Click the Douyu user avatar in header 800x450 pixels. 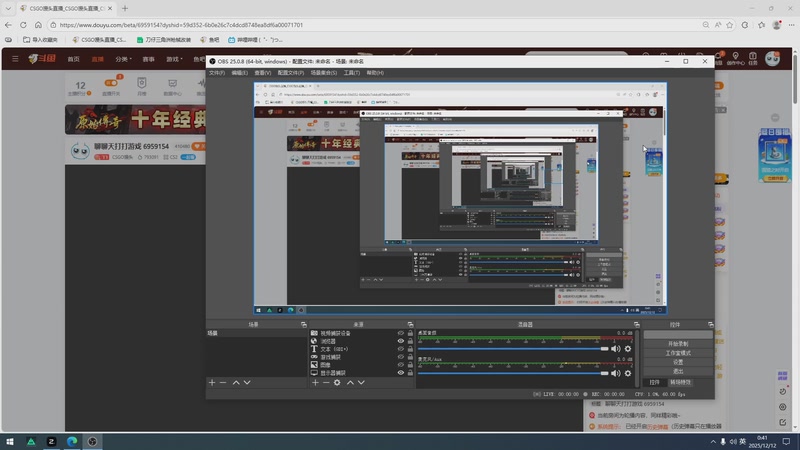pyautogui.click(x=772, y=59)
